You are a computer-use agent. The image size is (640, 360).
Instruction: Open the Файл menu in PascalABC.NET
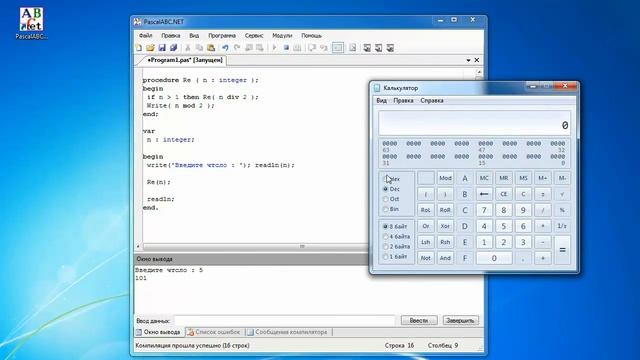(x=145, y=36)
